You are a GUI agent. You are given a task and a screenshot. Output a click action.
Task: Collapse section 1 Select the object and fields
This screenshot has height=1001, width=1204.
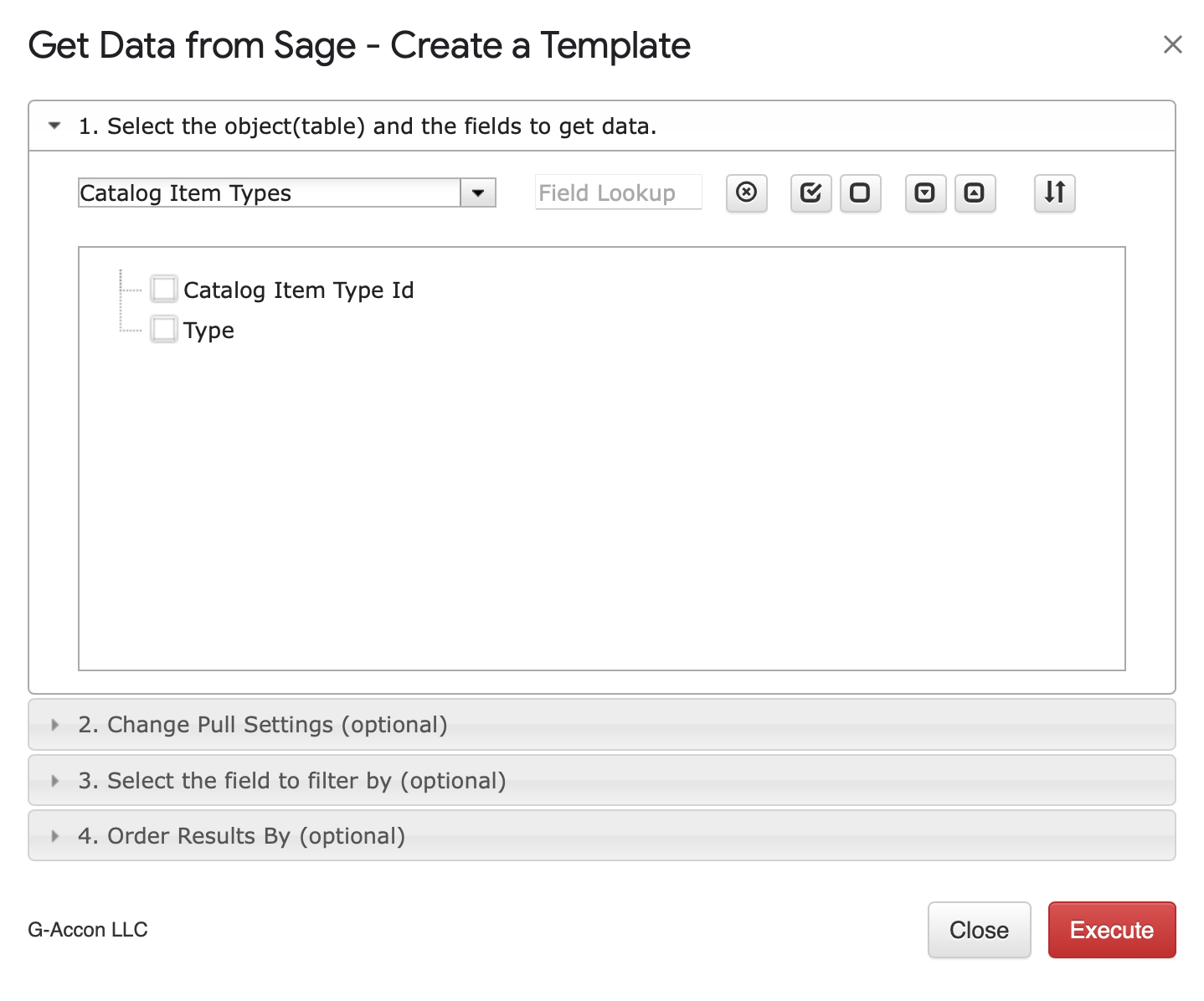click(x=602, y=126)
